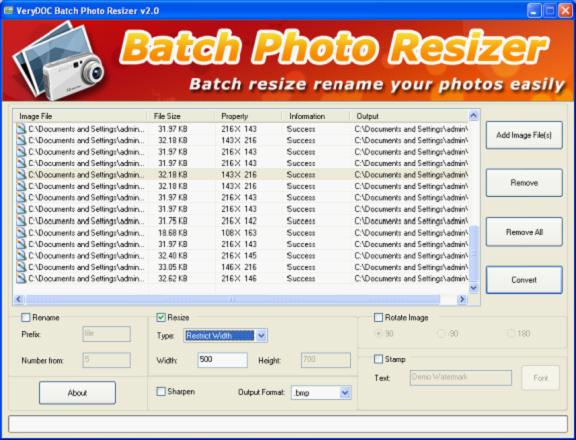Viewport: 576px width, 440px height.
Task: Click the file icon of the highlighted row
Action: click(21, 174)
